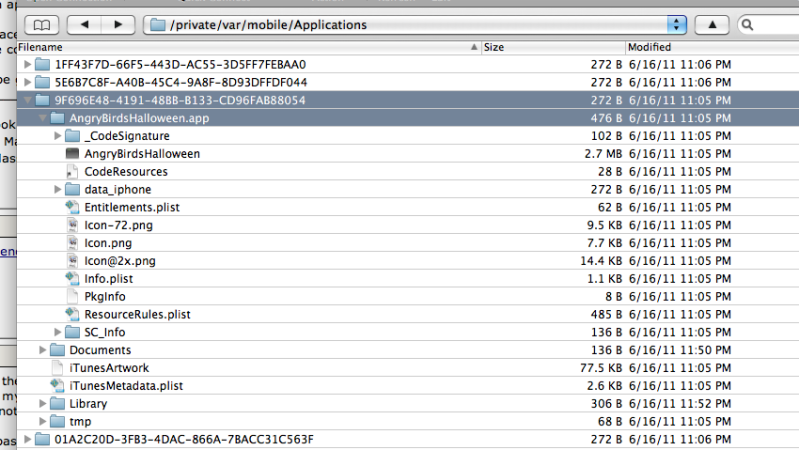This screenshot has height=450, width=799.
Task: Click the 14.4 KB size value
Action: 601,260
